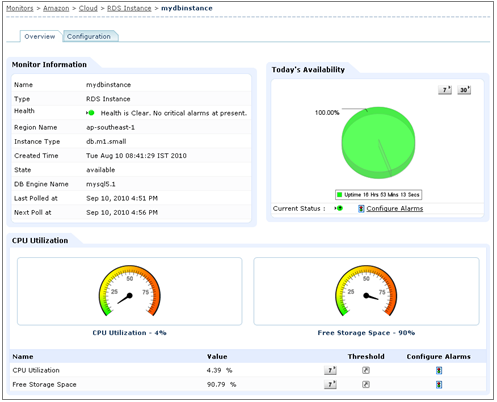Click the availability pie chart

pos(378,142)
